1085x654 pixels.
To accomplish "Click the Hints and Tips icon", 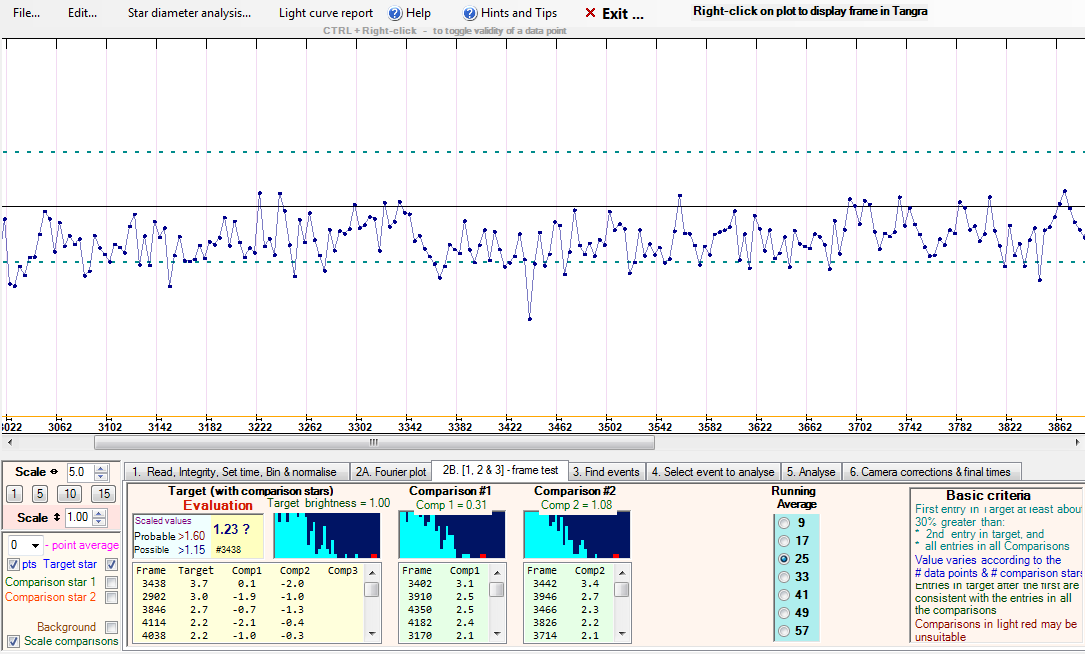I will [x=470, y=14].
